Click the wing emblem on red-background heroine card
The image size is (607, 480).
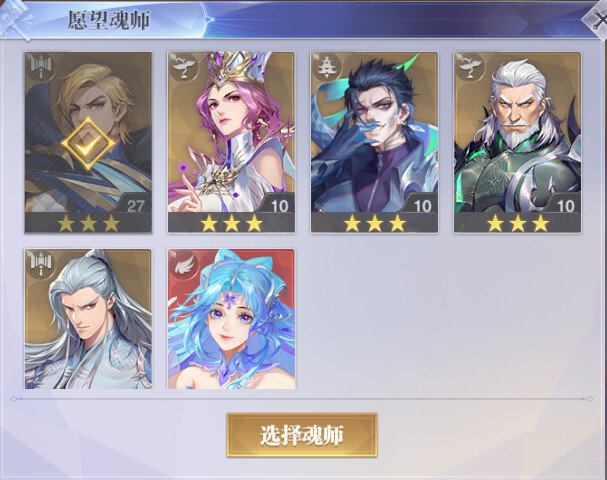(x=184, y=264)
